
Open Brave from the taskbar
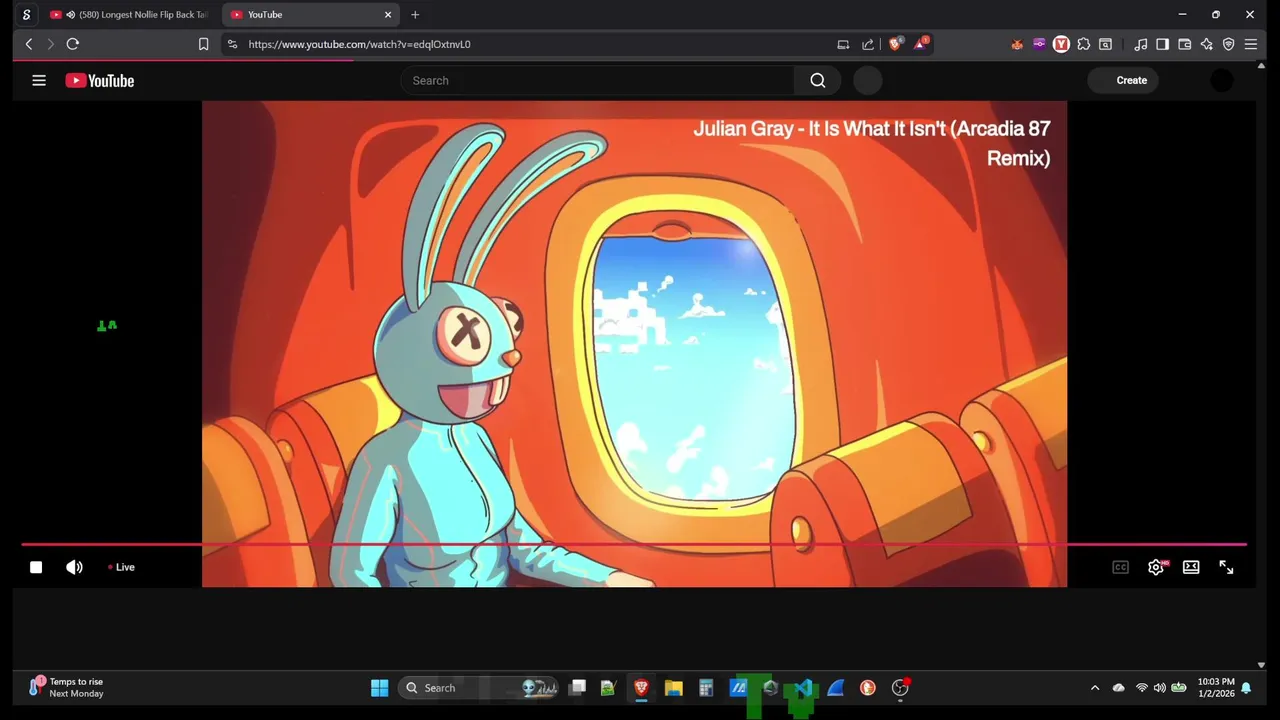(x=641, y=687)
